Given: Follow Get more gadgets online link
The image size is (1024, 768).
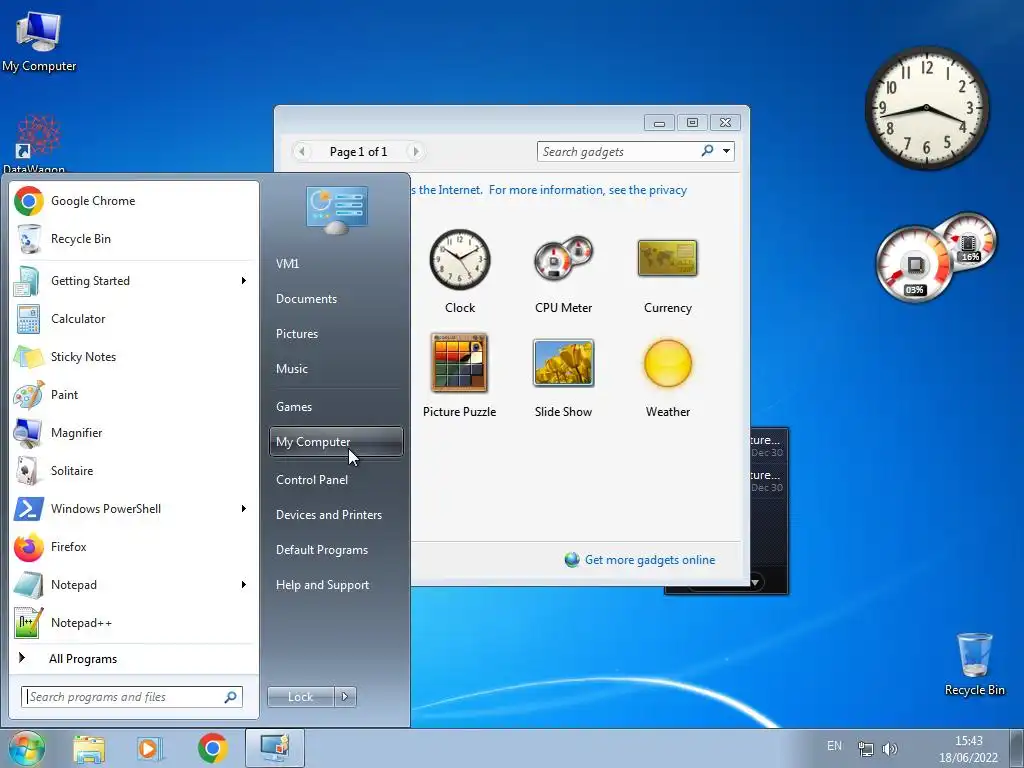Looking at the screenshot, I should [650, 560].
